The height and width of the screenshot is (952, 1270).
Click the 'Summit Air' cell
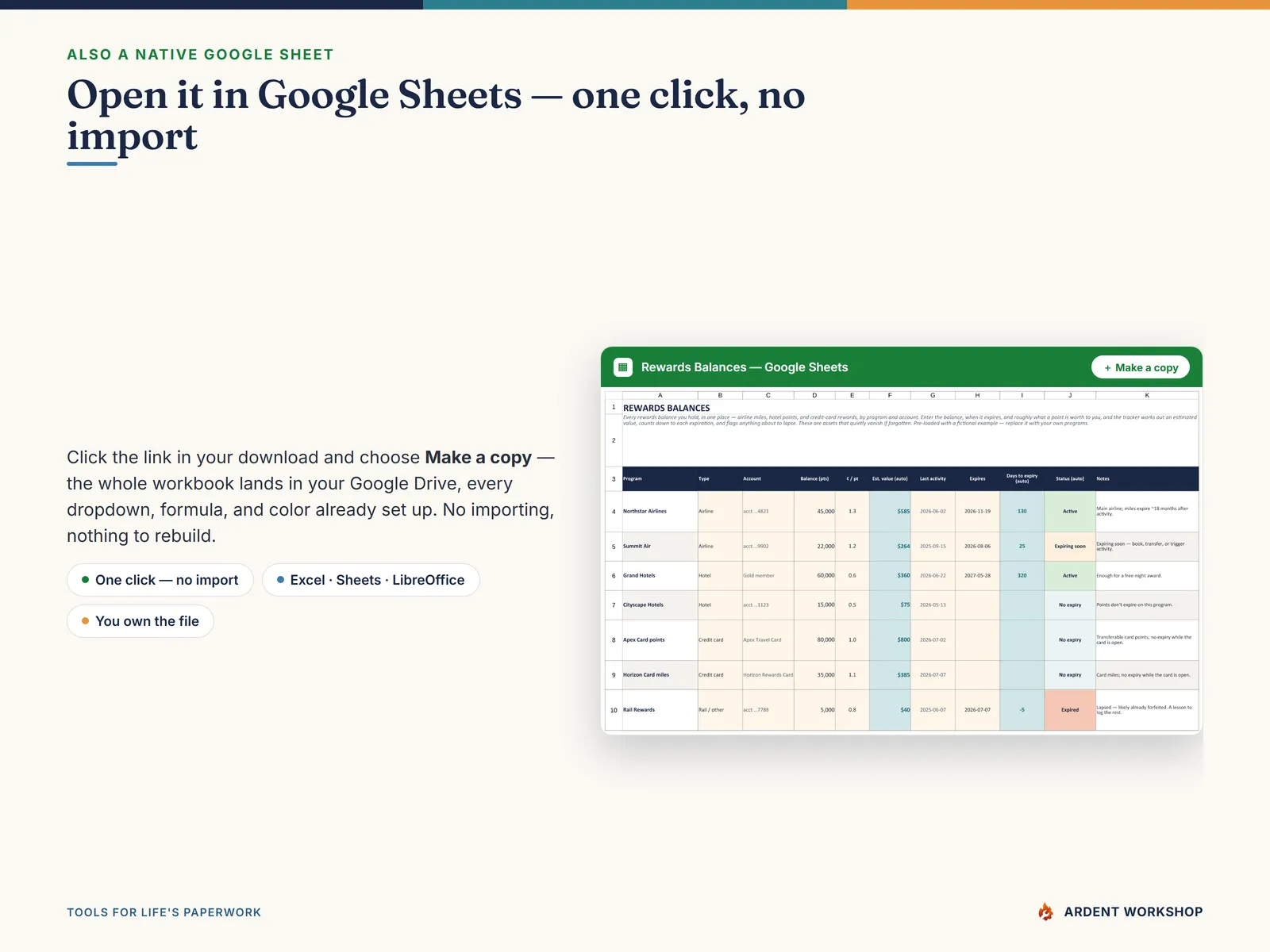660,547
